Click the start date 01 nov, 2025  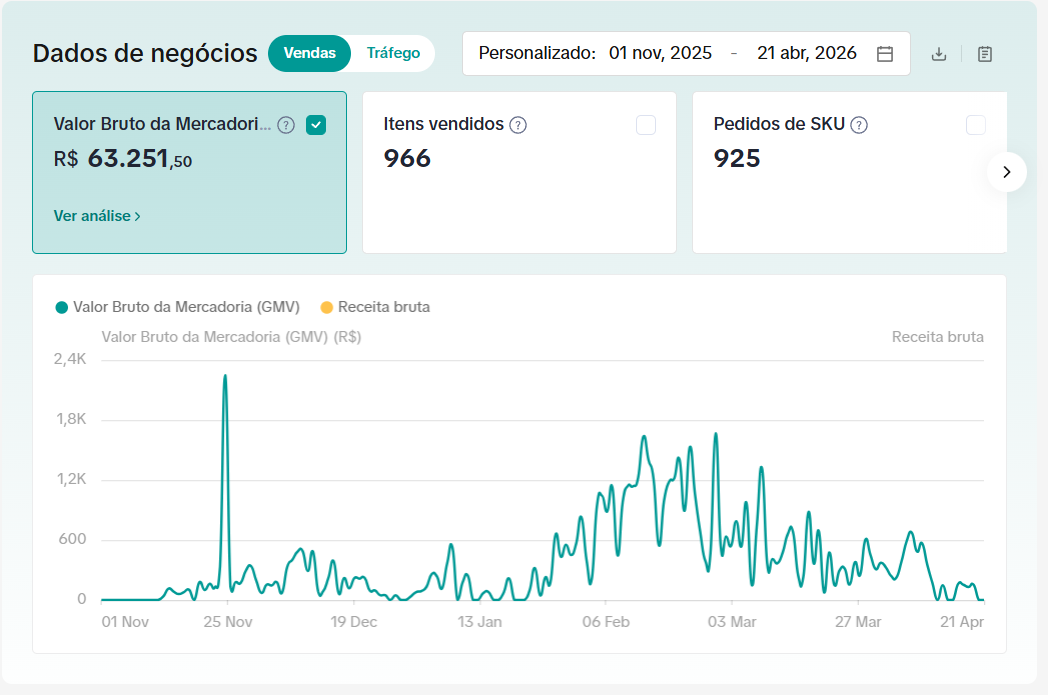click(x=660, y=53)
